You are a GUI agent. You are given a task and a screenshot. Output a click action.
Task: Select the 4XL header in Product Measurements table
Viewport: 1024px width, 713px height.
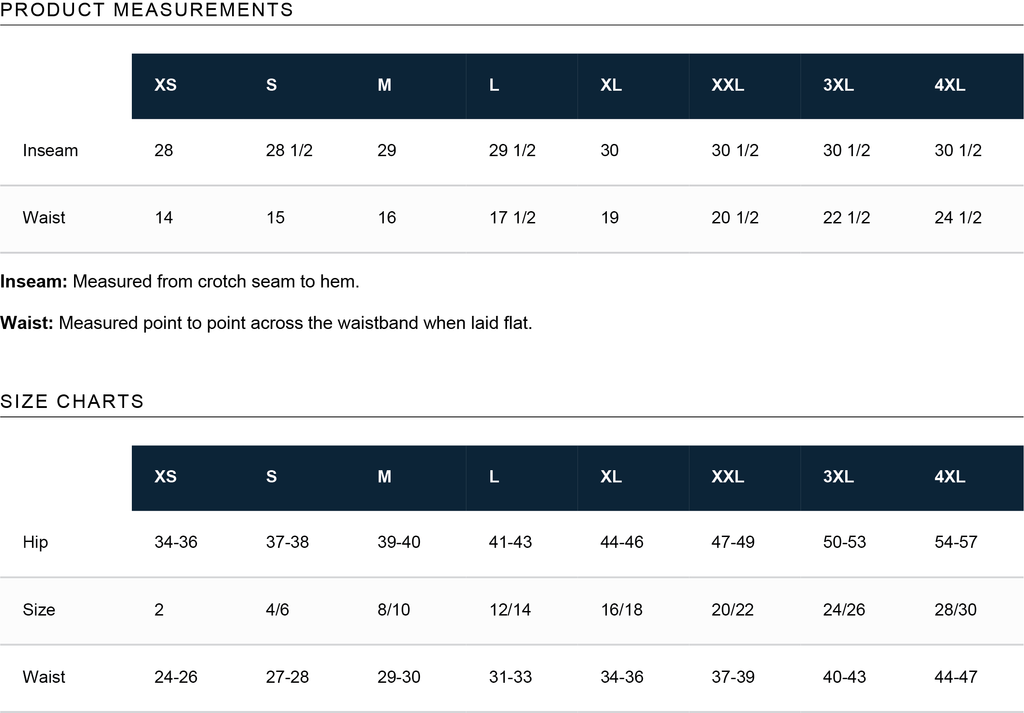[950, 85]
